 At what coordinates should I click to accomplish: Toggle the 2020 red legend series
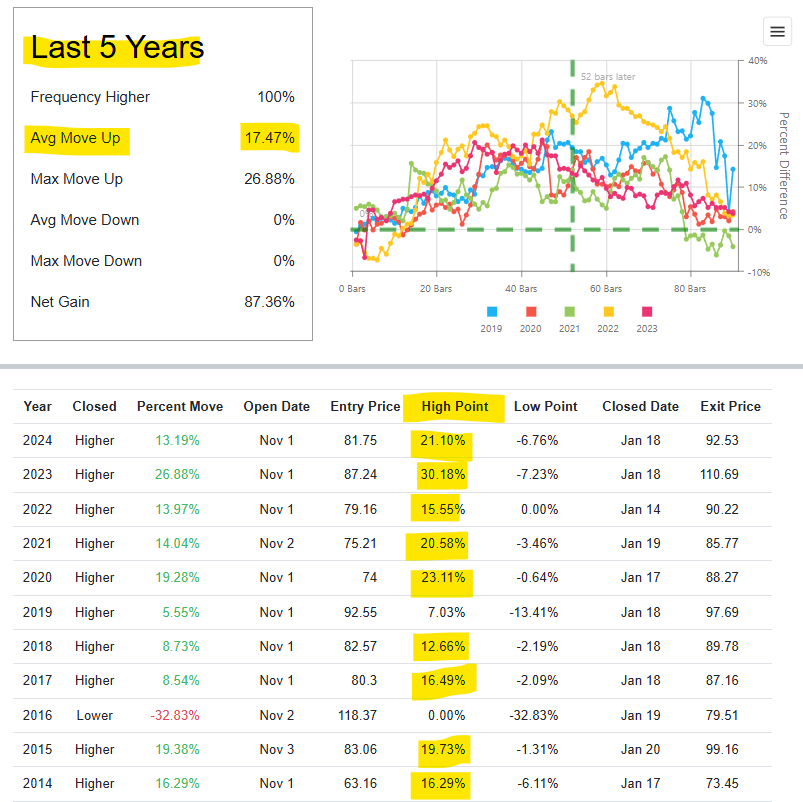tap(531, 320)
